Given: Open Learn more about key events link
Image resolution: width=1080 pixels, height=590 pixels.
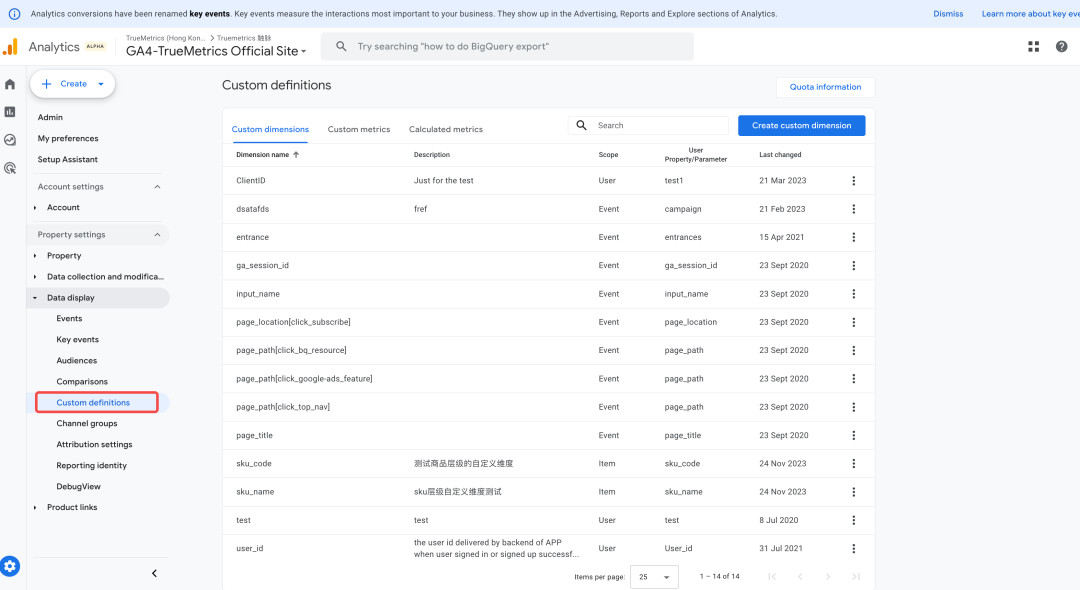Looking at the screenshot, I should point(1030,14).
